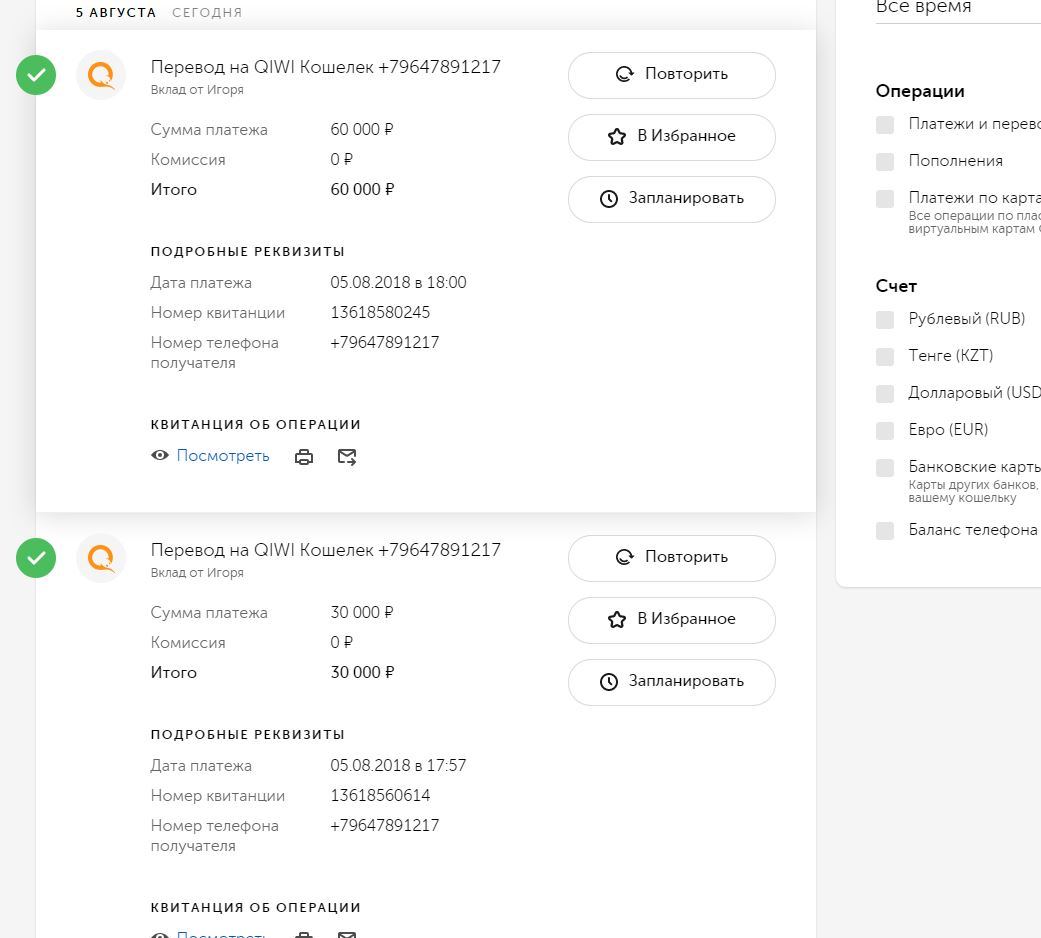Open the Посмотреть receipt link
The image size is (1041, 938).
(x=223, y=456)
